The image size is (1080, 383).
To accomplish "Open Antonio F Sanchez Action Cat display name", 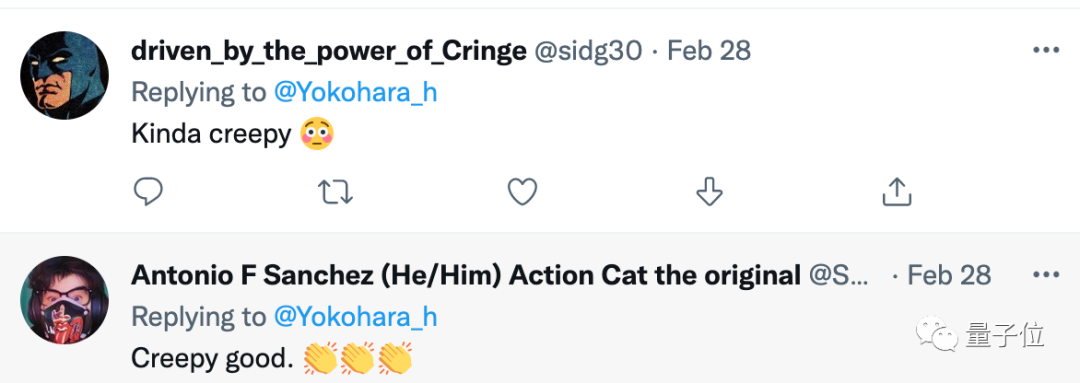I will point(466,276).
